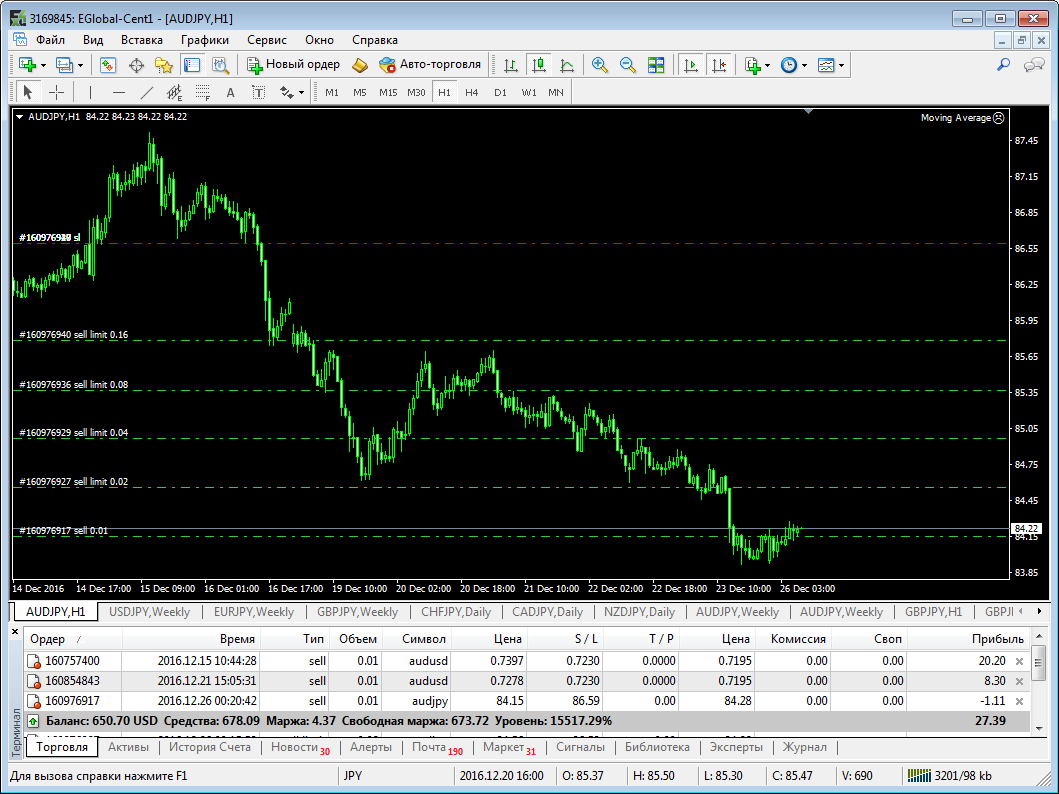Select the Crosshair cursor tool
This screenshot has width=1059, height=794.
click(57, 92)
